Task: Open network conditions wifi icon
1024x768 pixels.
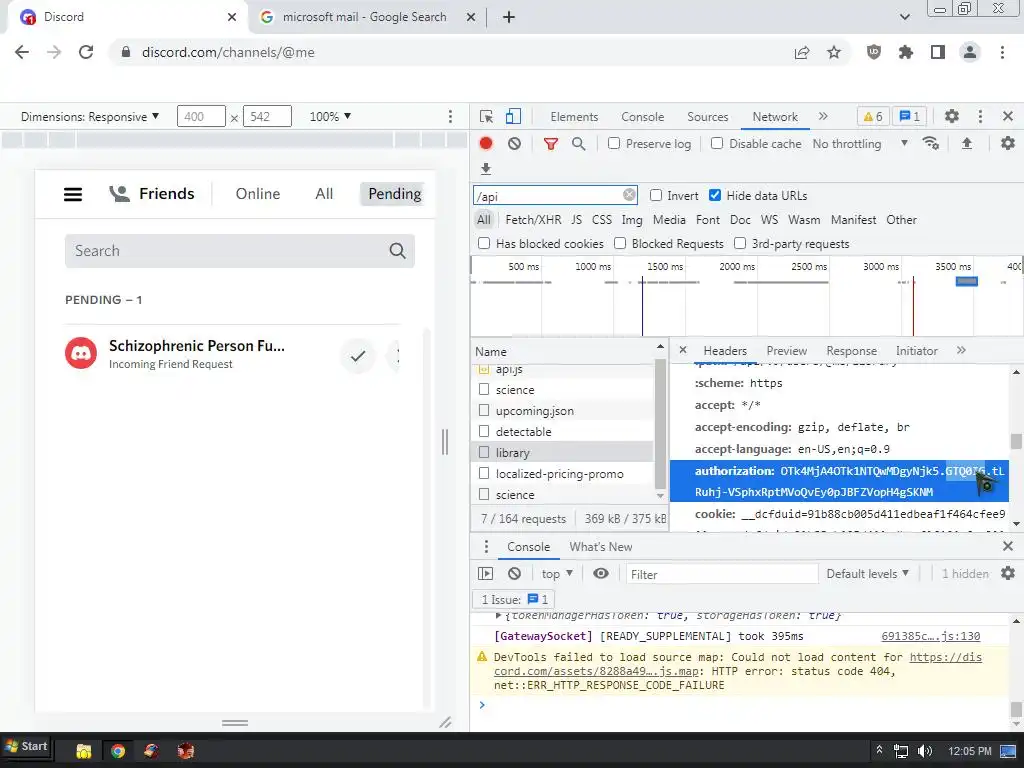Action: 931,143
